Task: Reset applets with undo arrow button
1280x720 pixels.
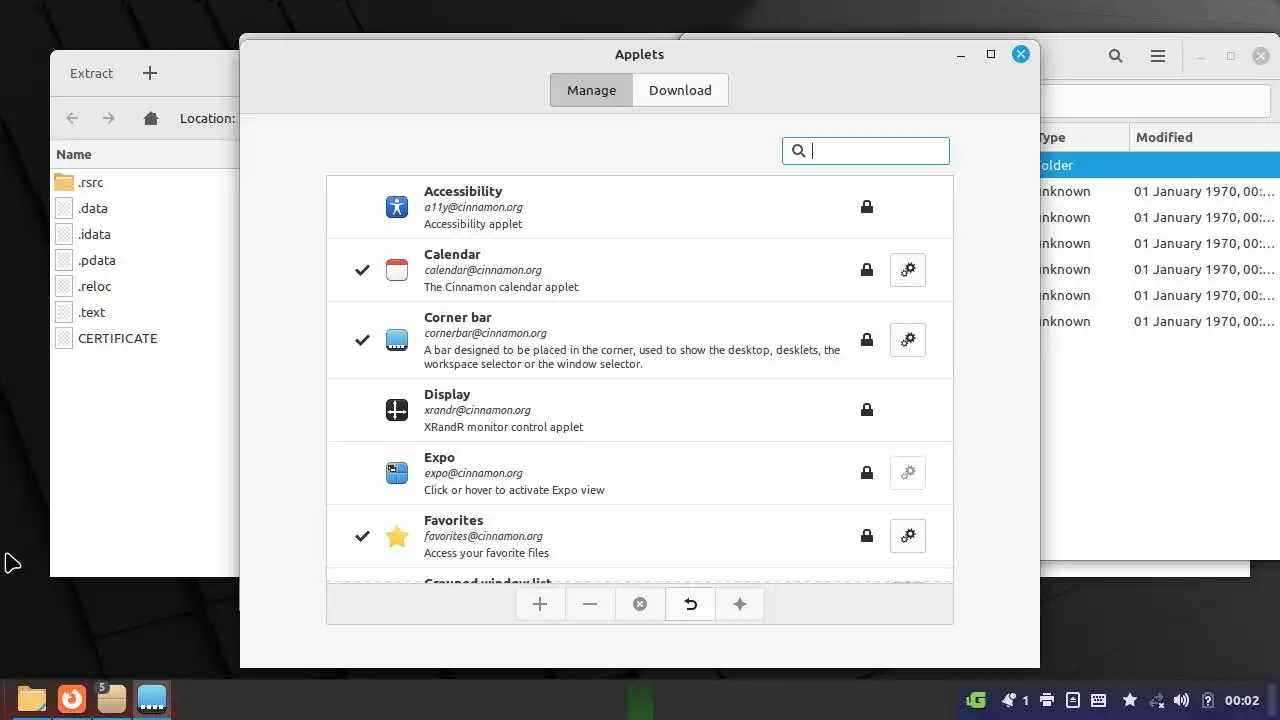Action: tap(690, 604)
